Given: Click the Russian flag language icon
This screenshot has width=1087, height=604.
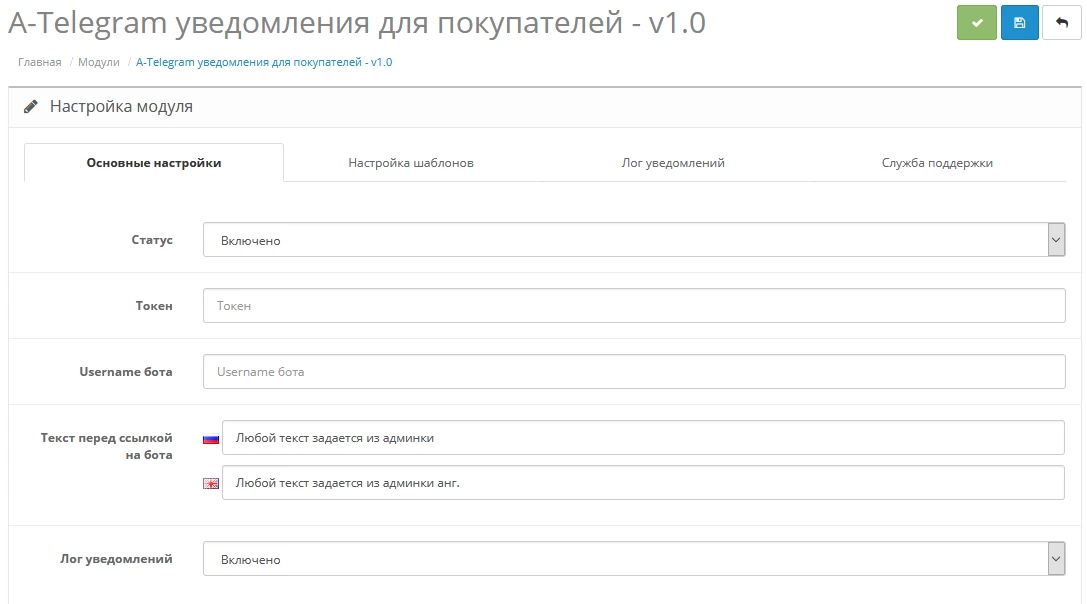Looking at the screenshot, I should point(211,439).
